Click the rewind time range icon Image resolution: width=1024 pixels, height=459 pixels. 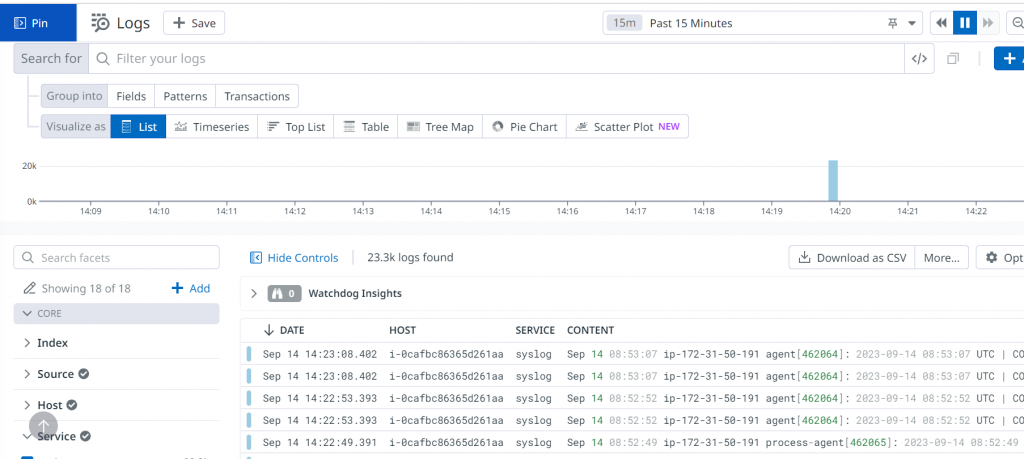click(x=941, y=23)
